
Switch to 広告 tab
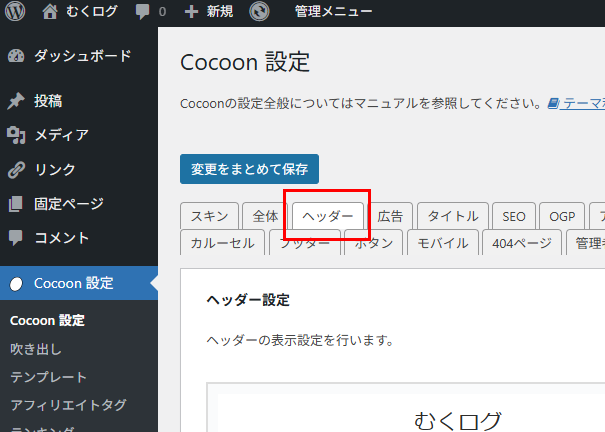(x=390, y=216)
